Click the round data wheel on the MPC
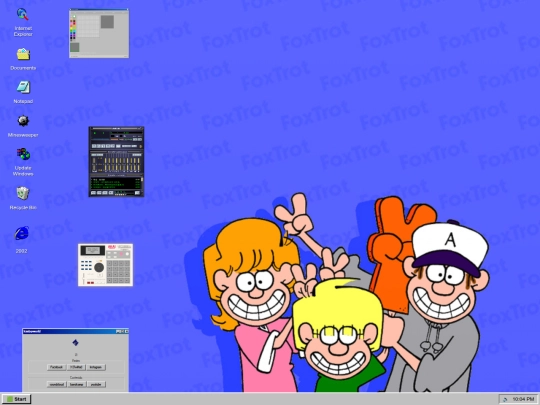Viewport: 540px width, 405px height. (99, 267)
